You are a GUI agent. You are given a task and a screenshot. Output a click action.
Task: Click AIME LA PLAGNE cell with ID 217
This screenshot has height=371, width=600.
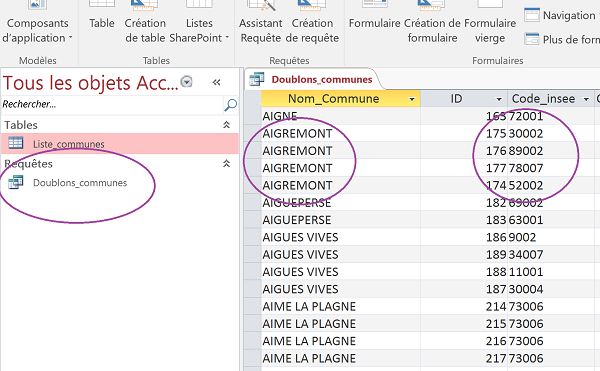[341, 358]
